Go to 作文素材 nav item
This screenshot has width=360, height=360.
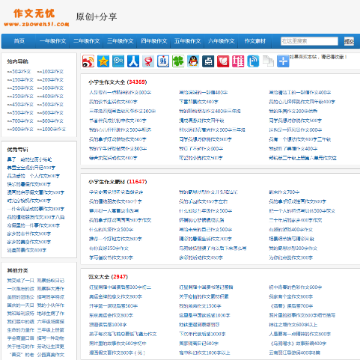255,41
